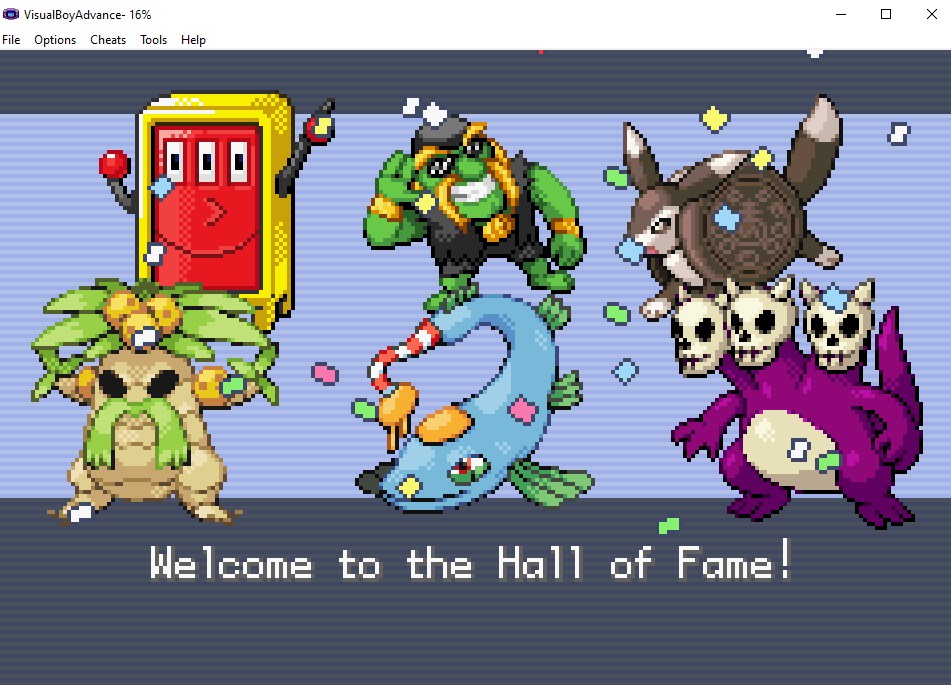951x685 pixels.
Task: Click the VisualBoyAdvance title bar icon
Action: tap(11, 14)
